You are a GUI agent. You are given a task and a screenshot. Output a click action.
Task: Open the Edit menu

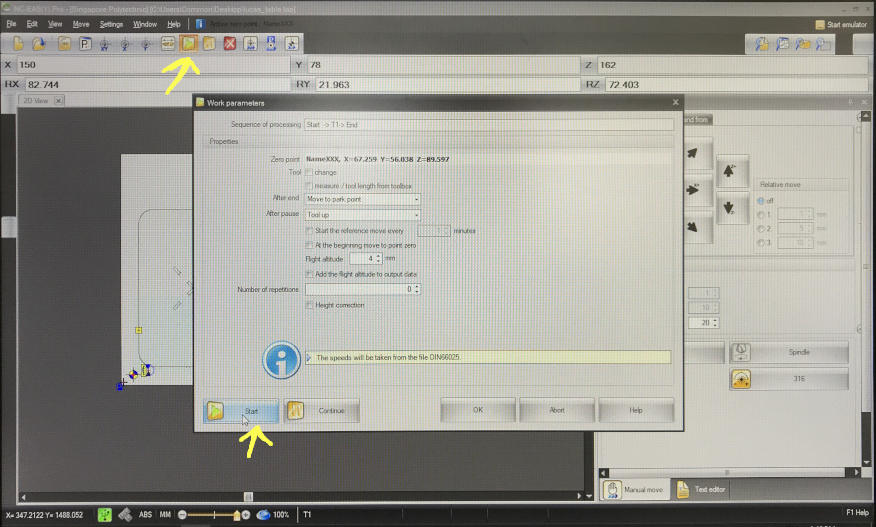click(32, 24)
